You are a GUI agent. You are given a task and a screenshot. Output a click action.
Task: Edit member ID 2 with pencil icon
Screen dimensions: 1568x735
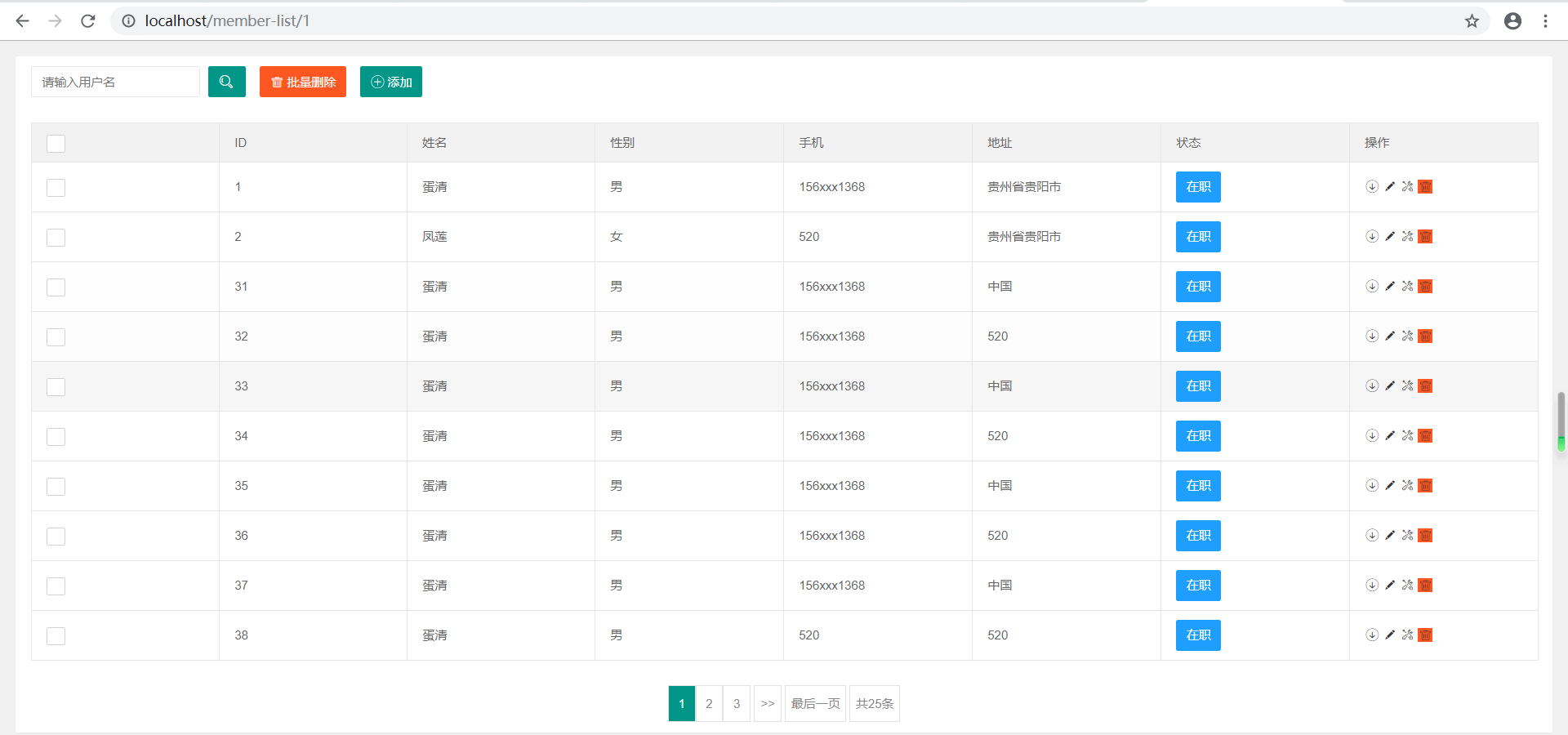1390,236
